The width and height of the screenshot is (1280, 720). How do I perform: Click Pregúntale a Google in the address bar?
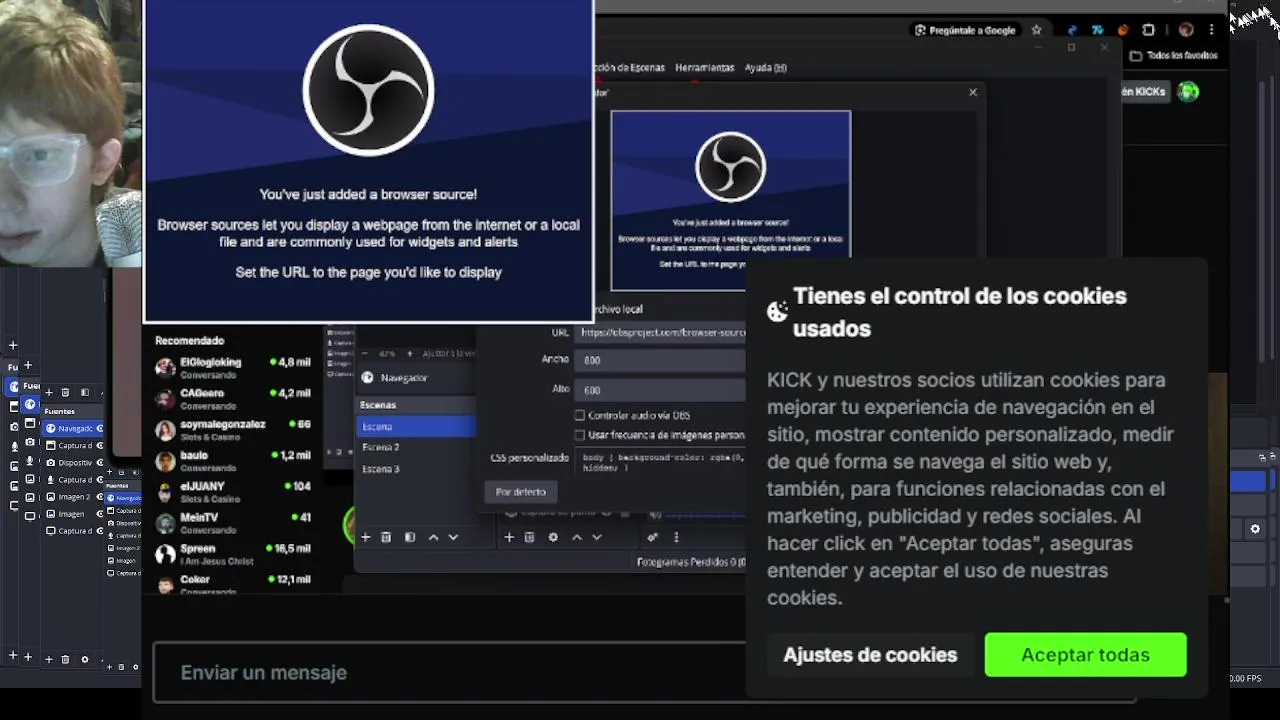click(x=964, y=30)
